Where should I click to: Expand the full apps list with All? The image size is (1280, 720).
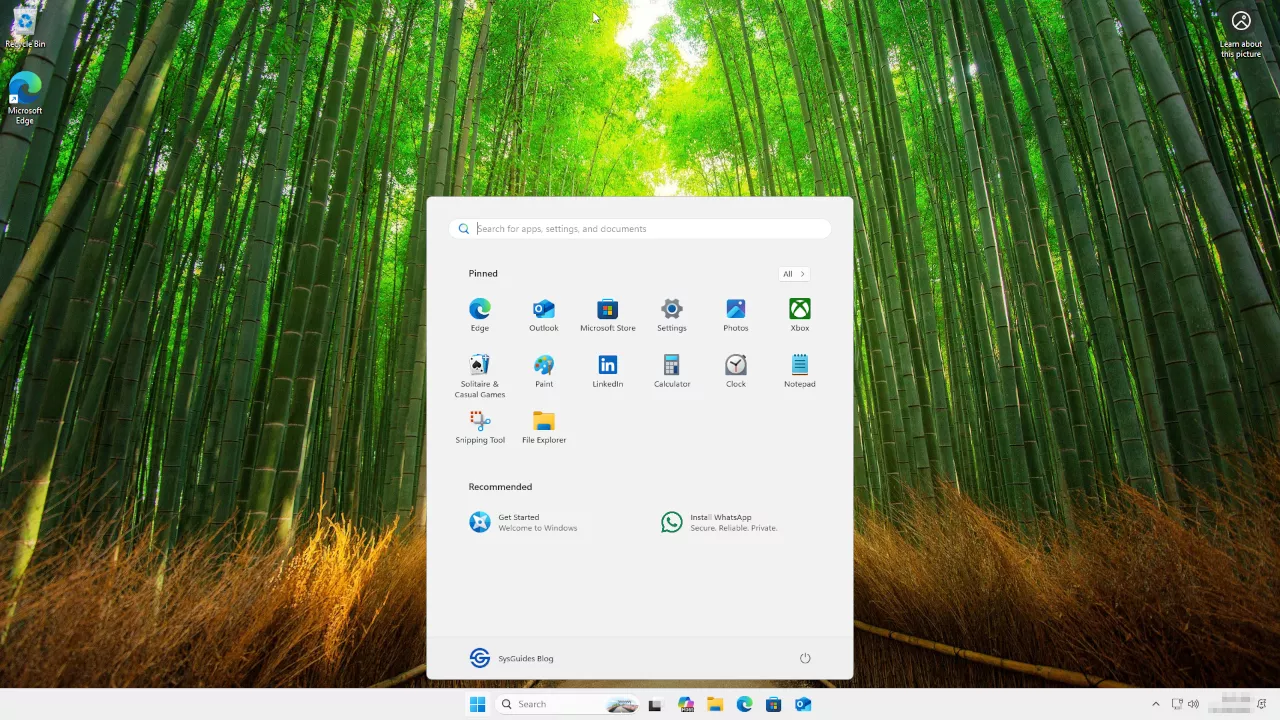point(793,273)
